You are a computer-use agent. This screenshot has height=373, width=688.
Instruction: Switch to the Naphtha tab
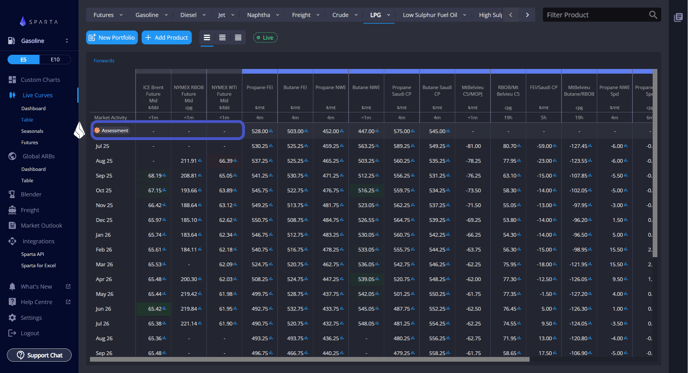coord(258,15)
